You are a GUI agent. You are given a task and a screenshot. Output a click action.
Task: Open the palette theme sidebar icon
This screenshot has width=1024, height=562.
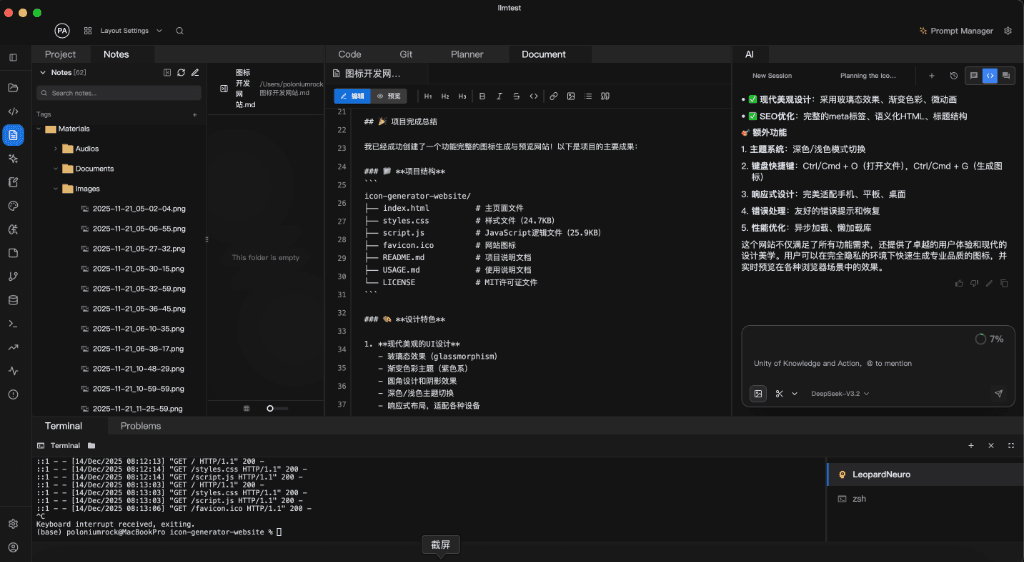coord(13,206)
